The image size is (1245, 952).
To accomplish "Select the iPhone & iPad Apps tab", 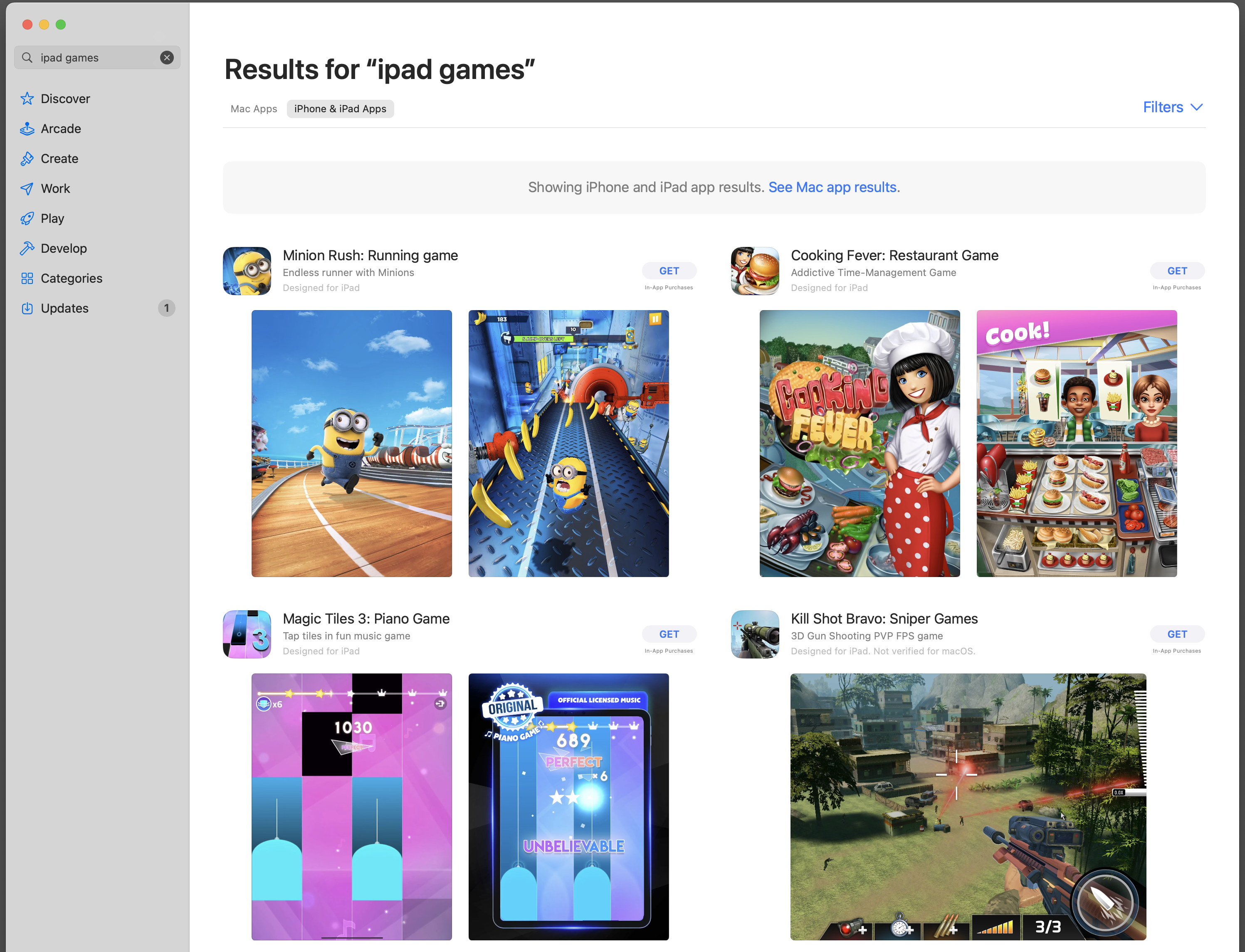I will click(340, 109).
